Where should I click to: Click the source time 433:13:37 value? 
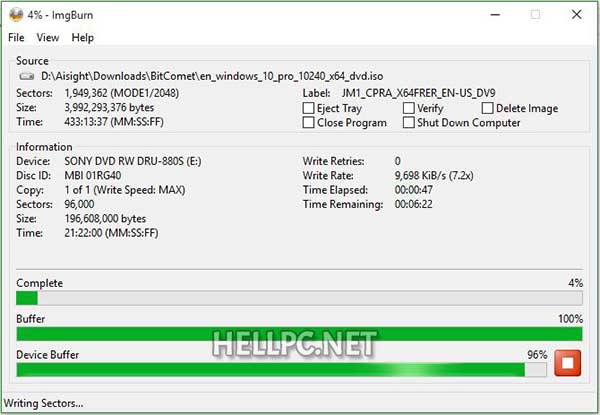[114, 122]
